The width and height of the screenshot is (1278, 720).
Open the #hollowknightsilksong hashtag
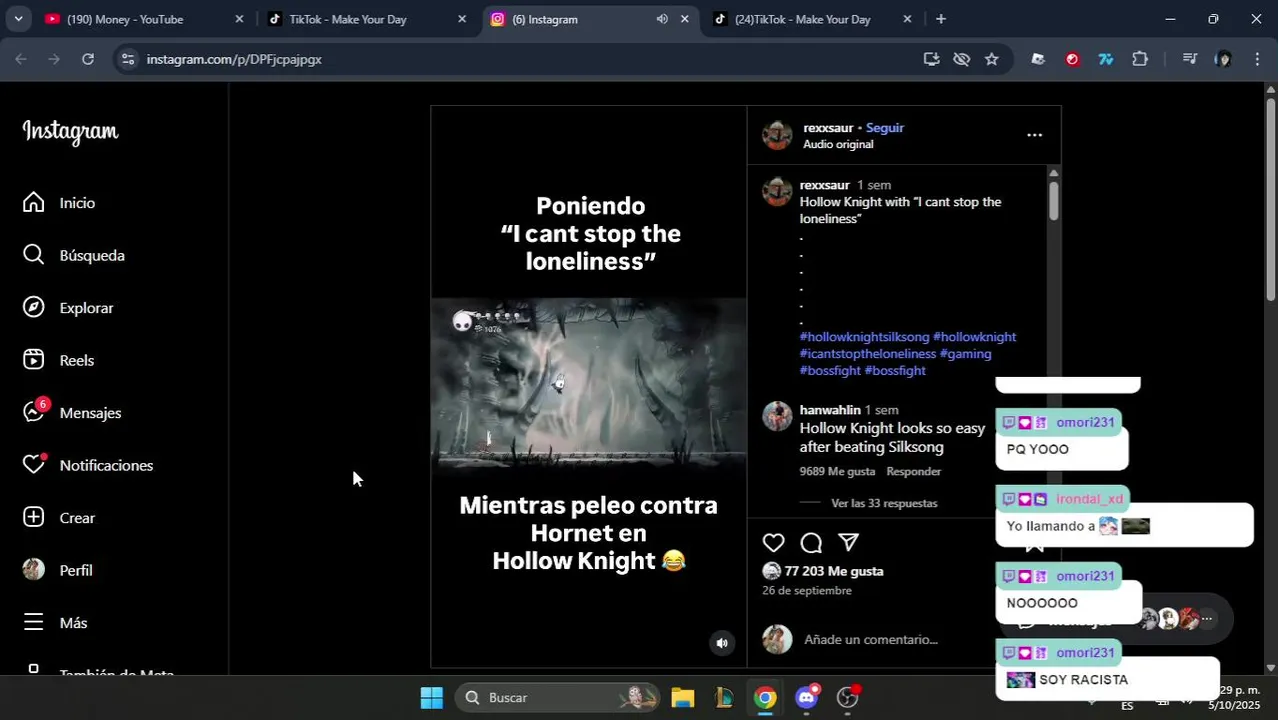[x=865, y=337]
